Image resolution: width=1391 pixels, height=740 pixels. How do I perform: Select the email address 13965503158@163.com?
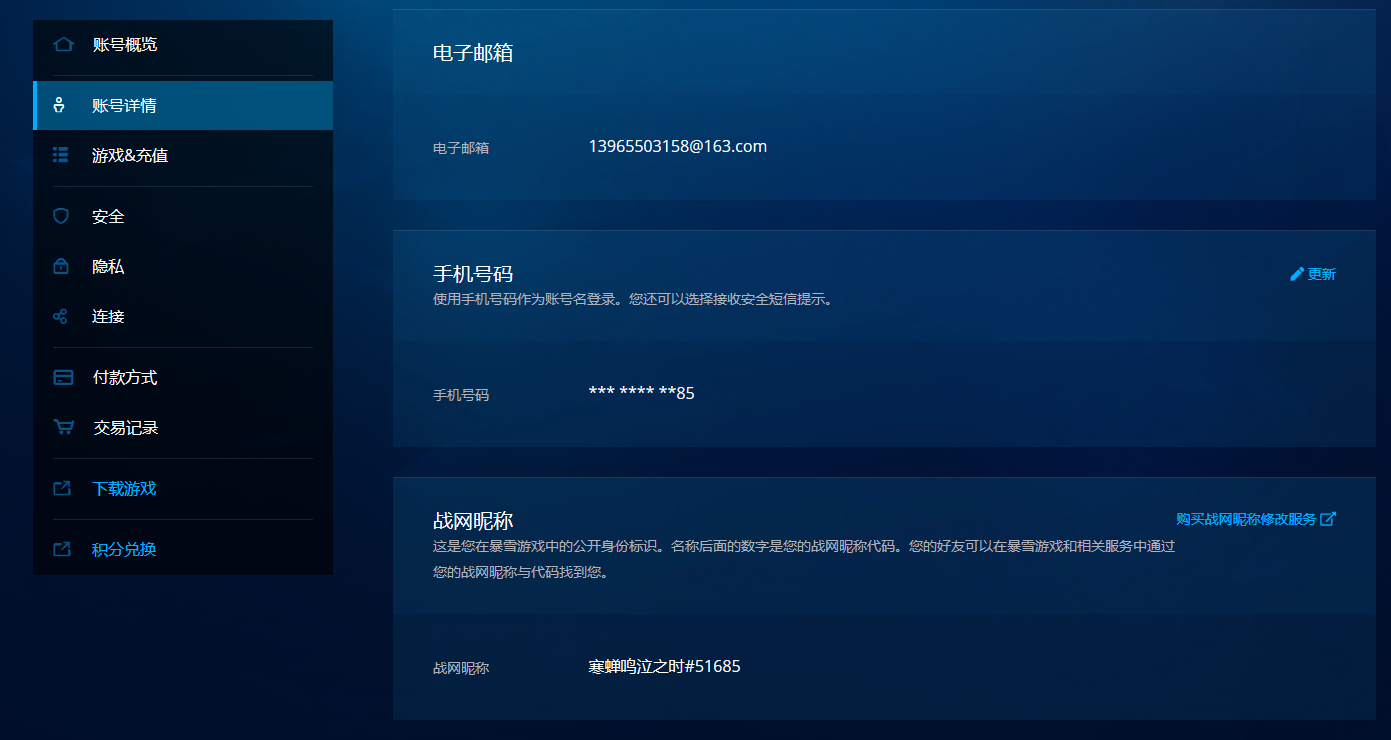click(x=677, y=146)
